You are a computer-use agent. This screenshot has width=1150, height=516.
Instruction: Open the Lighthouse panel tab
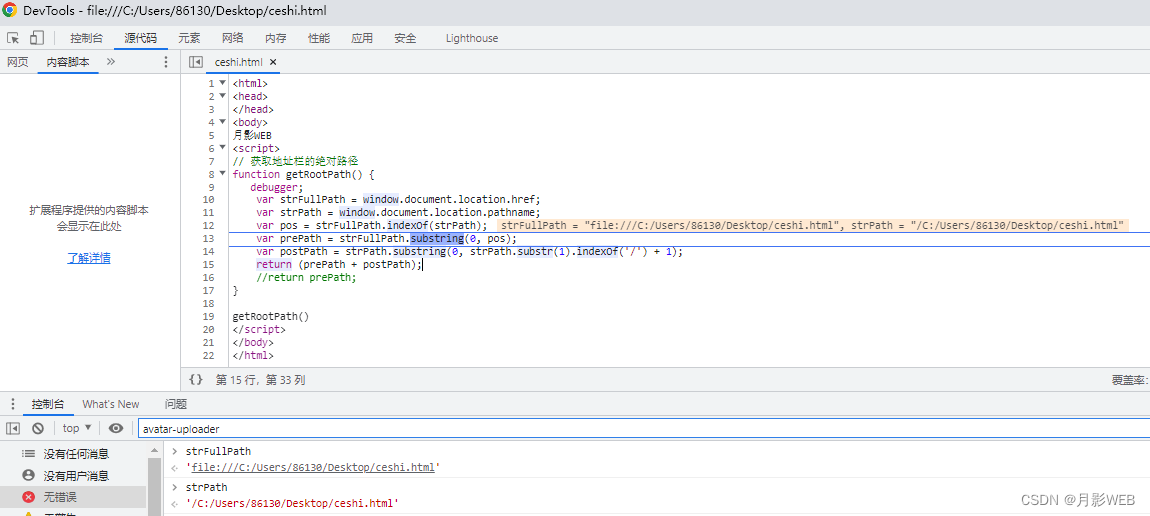tap(472, 38)
